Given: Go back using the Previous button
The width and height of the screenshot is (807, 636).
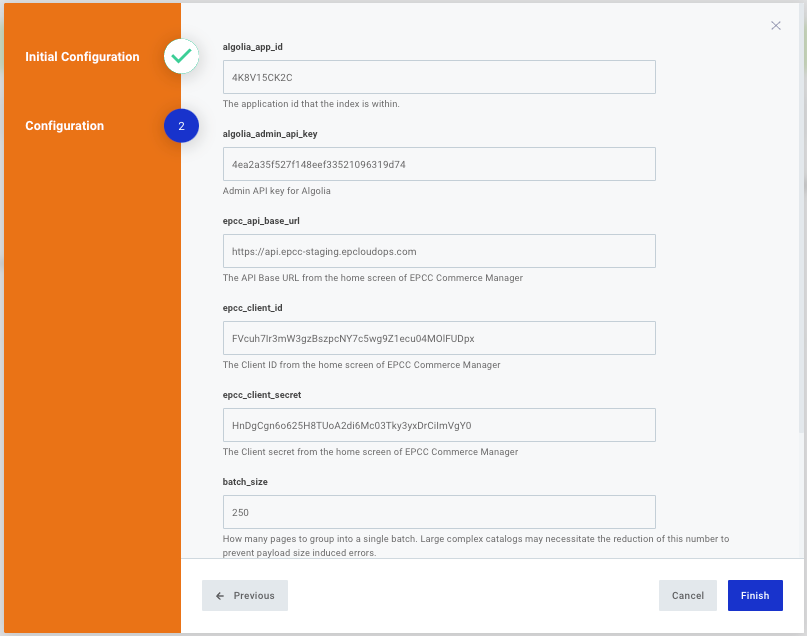Looking at the screenshot, I should coord(244,595).
